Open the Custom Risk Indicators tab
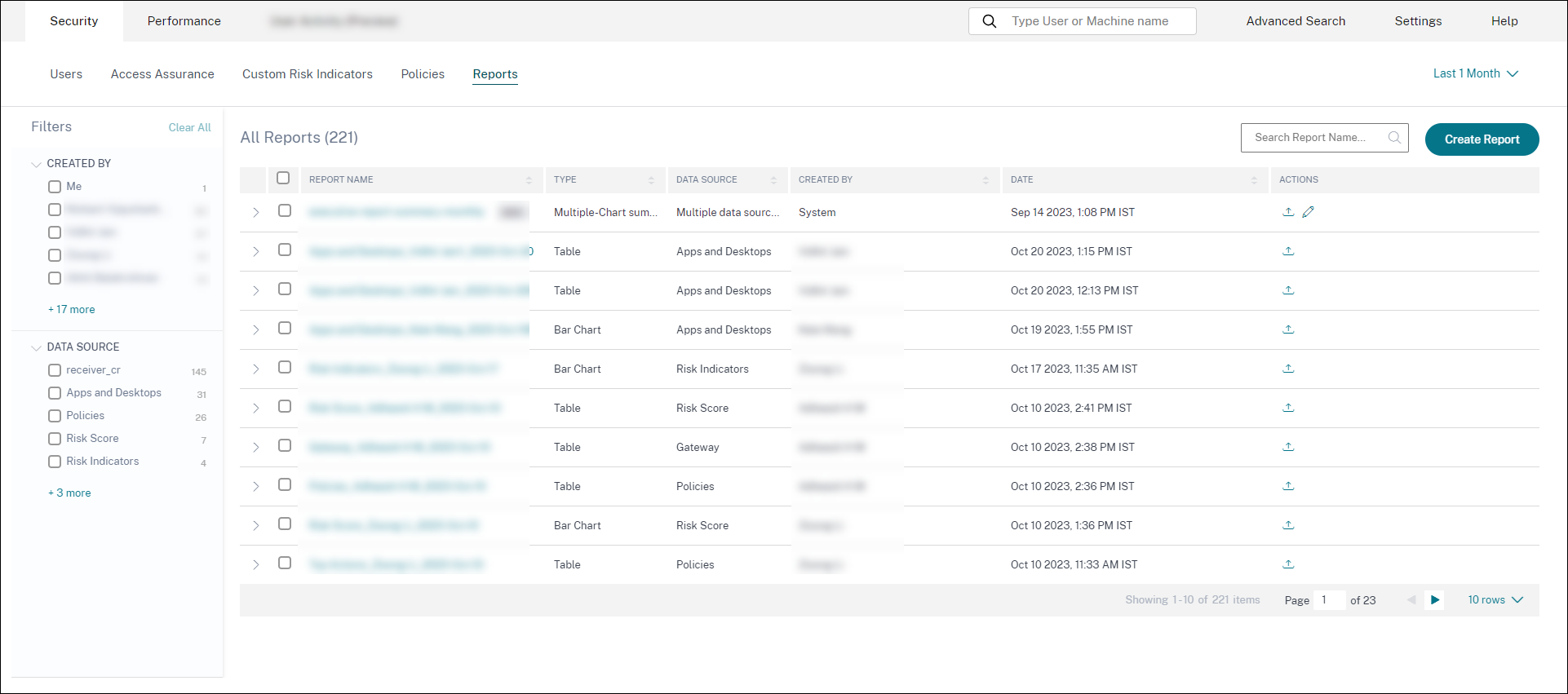Screen dimensions: 1568x694 pos(307,74)
